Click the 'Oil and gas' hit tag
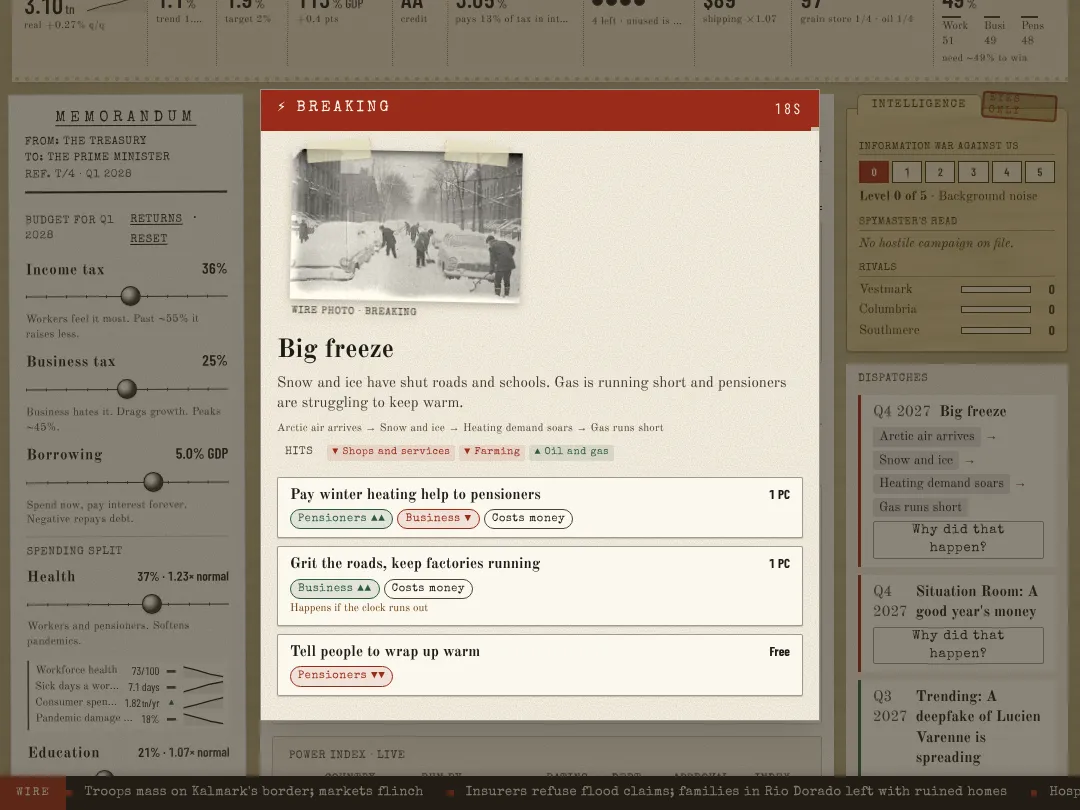Image resolution: width=1080 pixels, height=810 pixels. [x=571, y=451]
